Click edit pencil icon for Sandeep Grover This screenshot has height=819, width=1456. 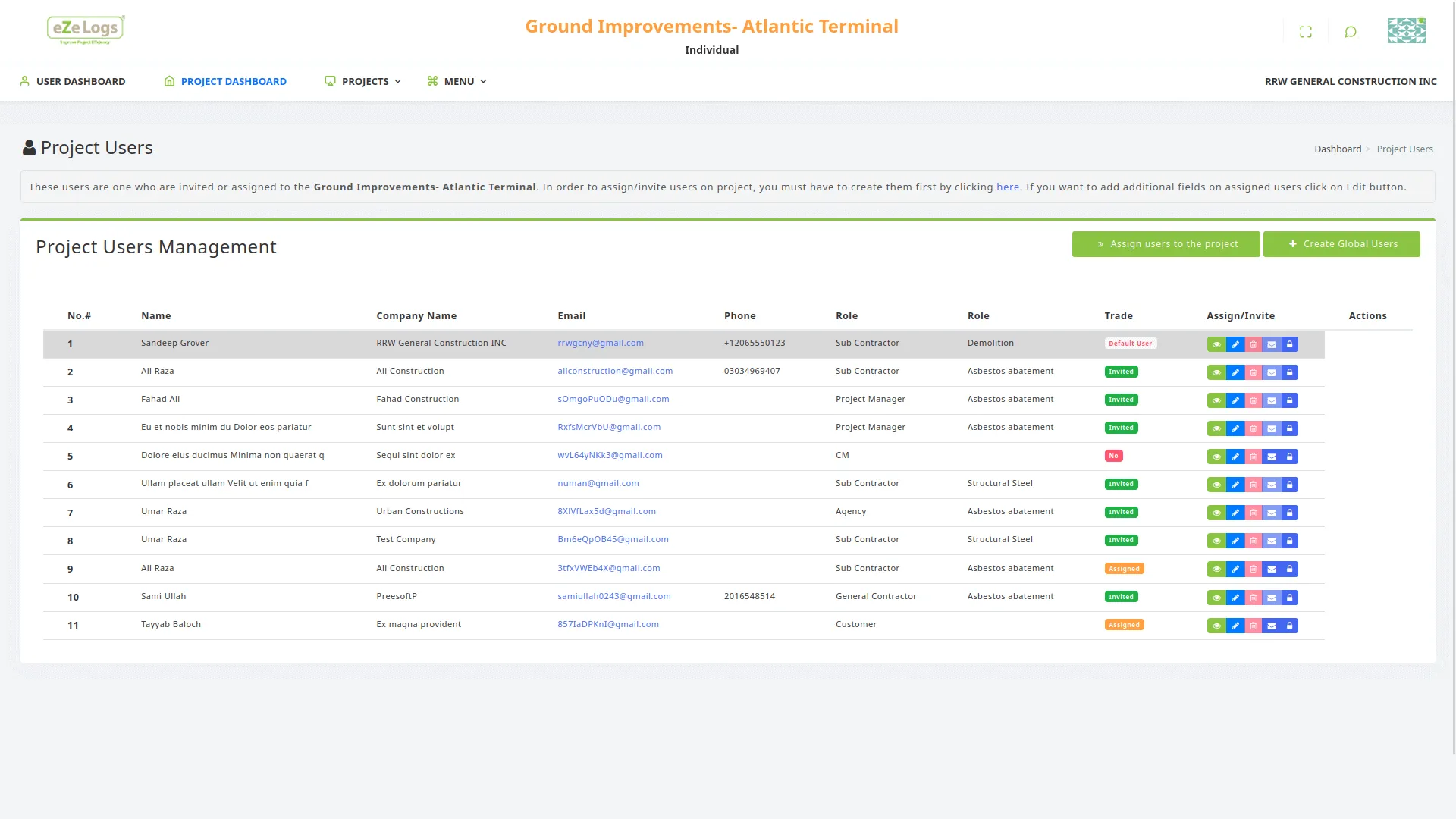[1235, 344]
